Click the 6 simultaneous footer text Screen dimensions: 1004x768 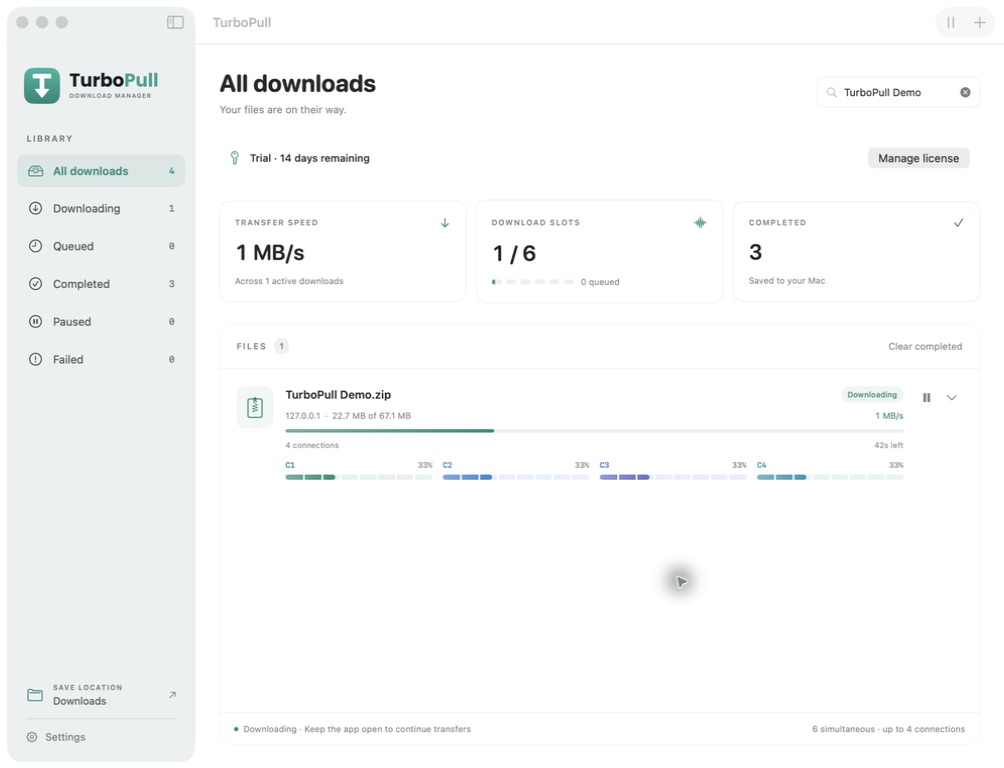coord(888,729)
